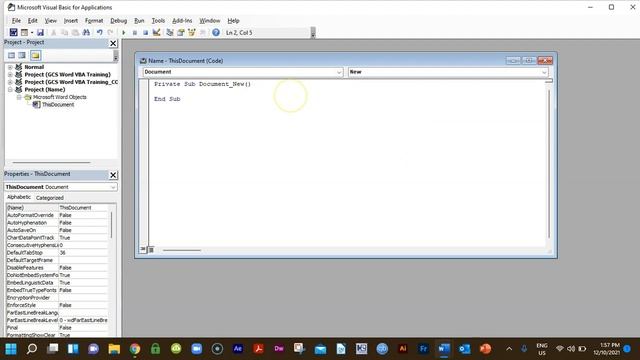Click the AutoHyphenation property row
The height and width of the screenshot is (360, 640).
[57, 223]
